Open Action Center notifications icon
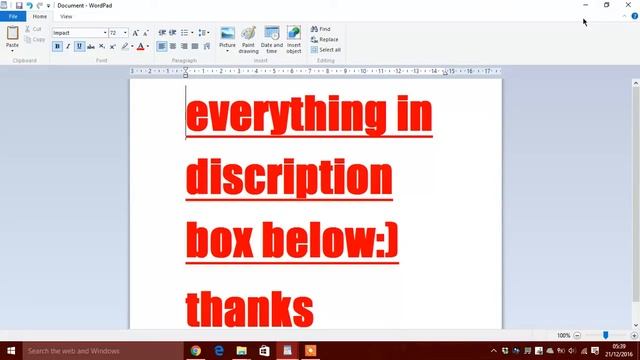Screen dimensions: 640x360 (595, 351)
